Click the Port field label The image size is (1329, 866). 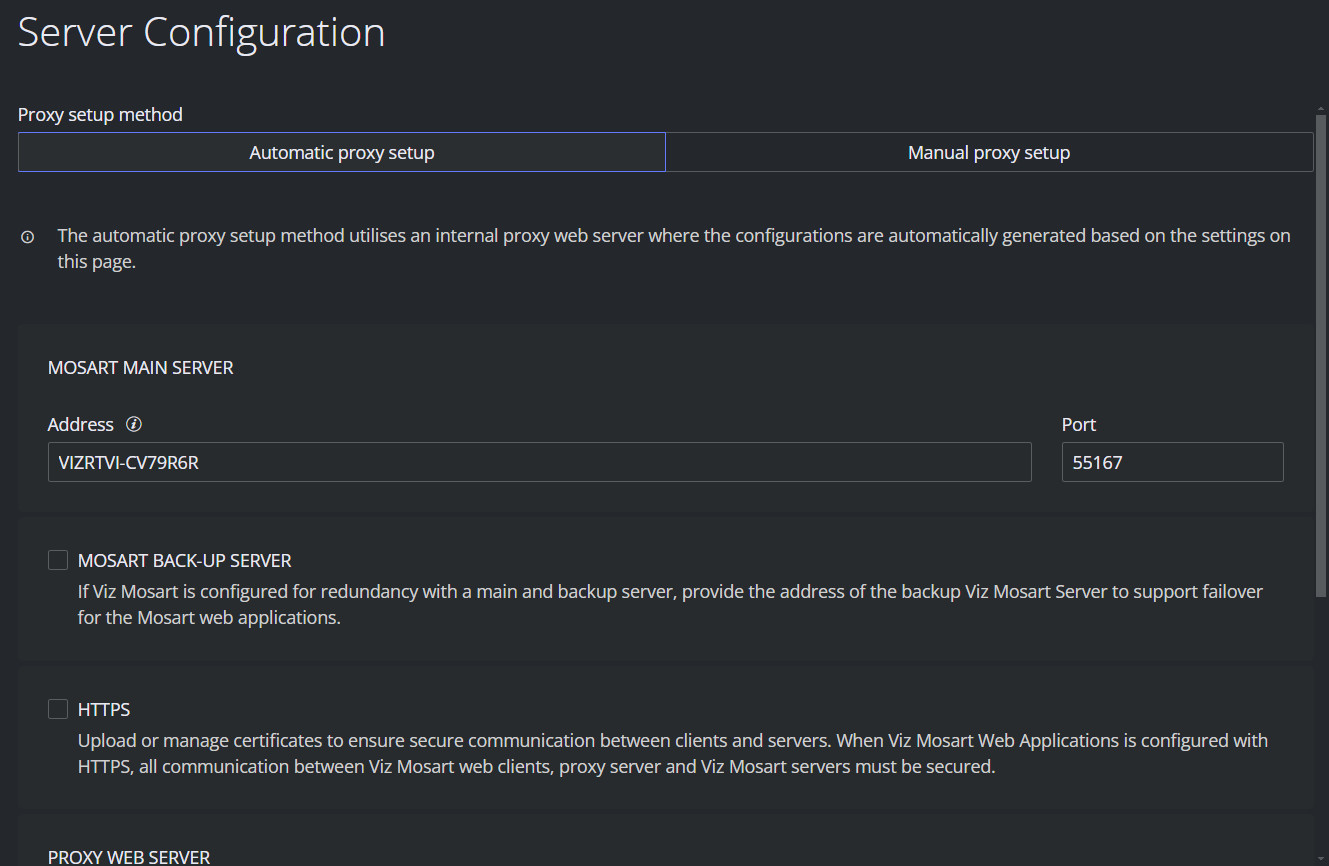tap(1079, 425)
